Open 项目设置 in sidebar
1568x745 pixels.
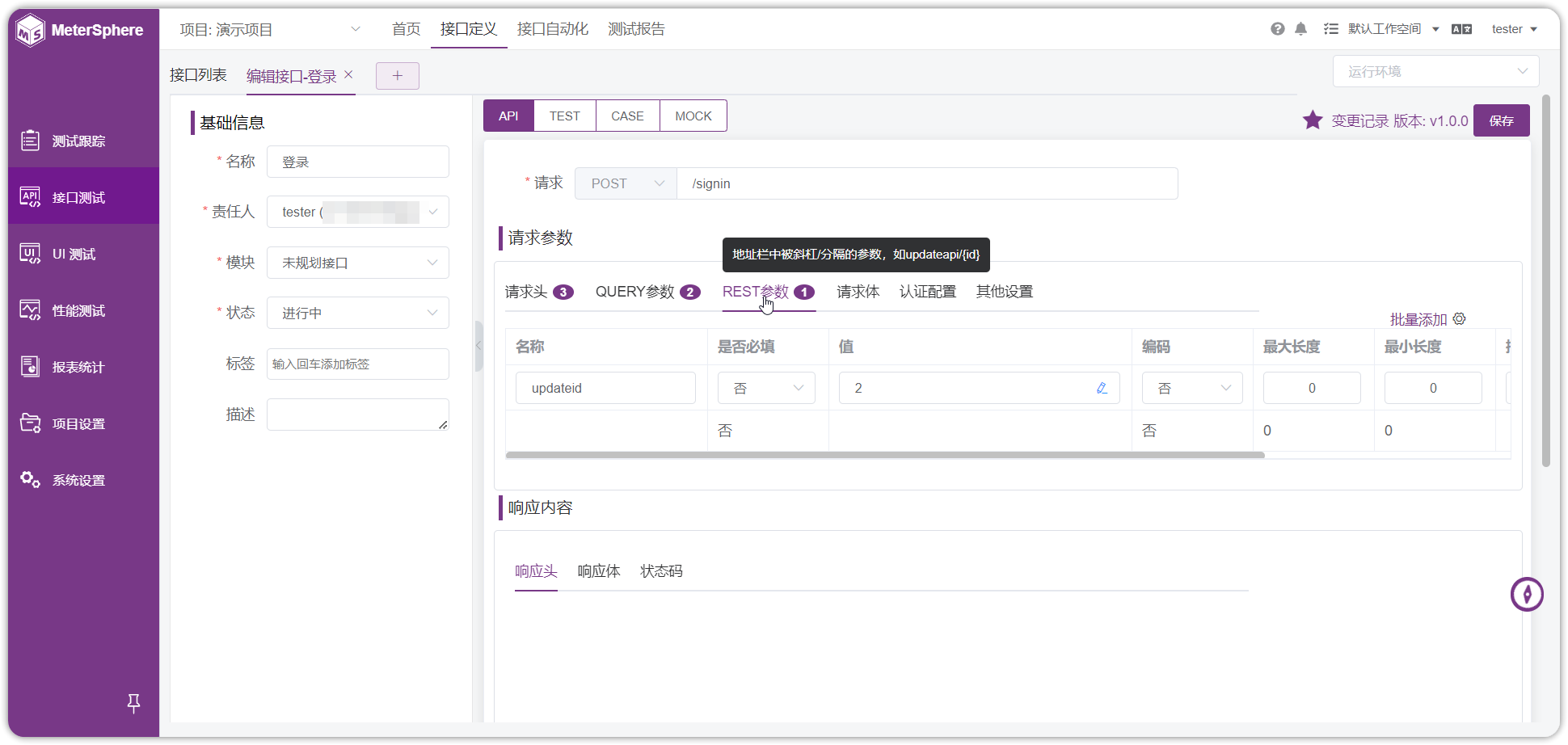[x=84, y=423]
